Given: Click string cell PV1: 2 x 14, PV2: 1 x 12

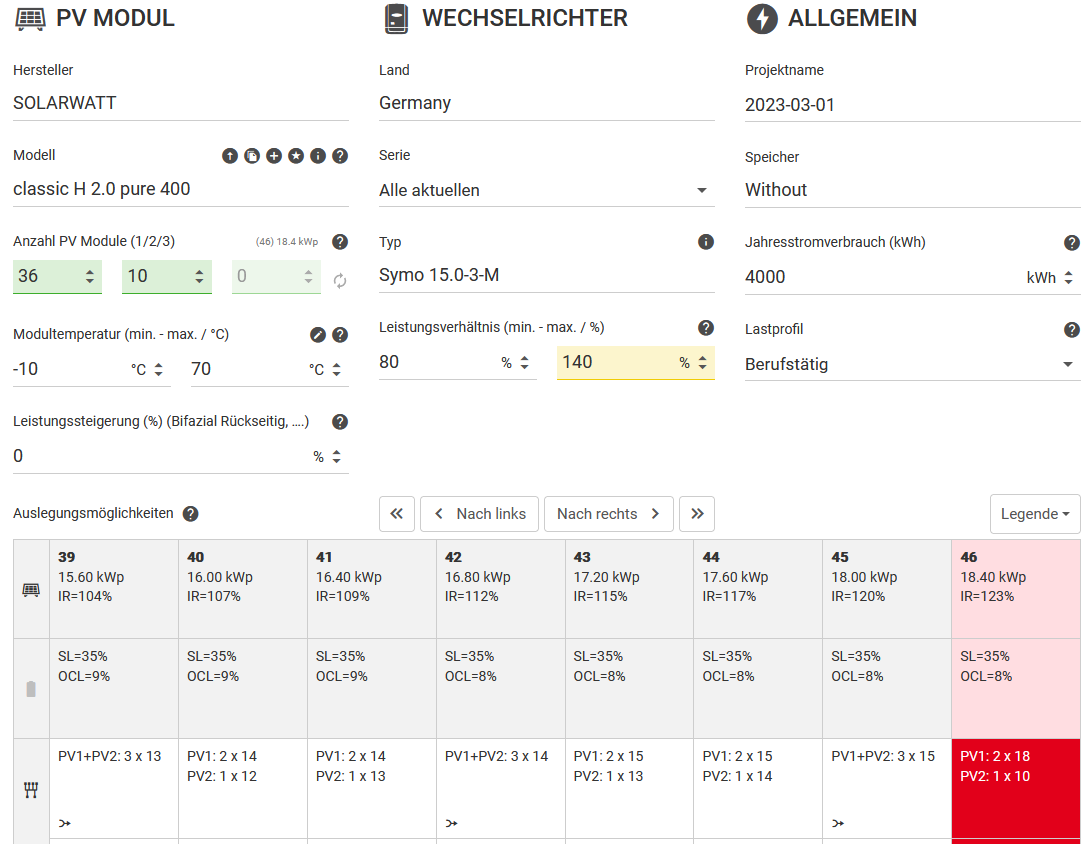Looking at the screenshot, I should 243,789.
